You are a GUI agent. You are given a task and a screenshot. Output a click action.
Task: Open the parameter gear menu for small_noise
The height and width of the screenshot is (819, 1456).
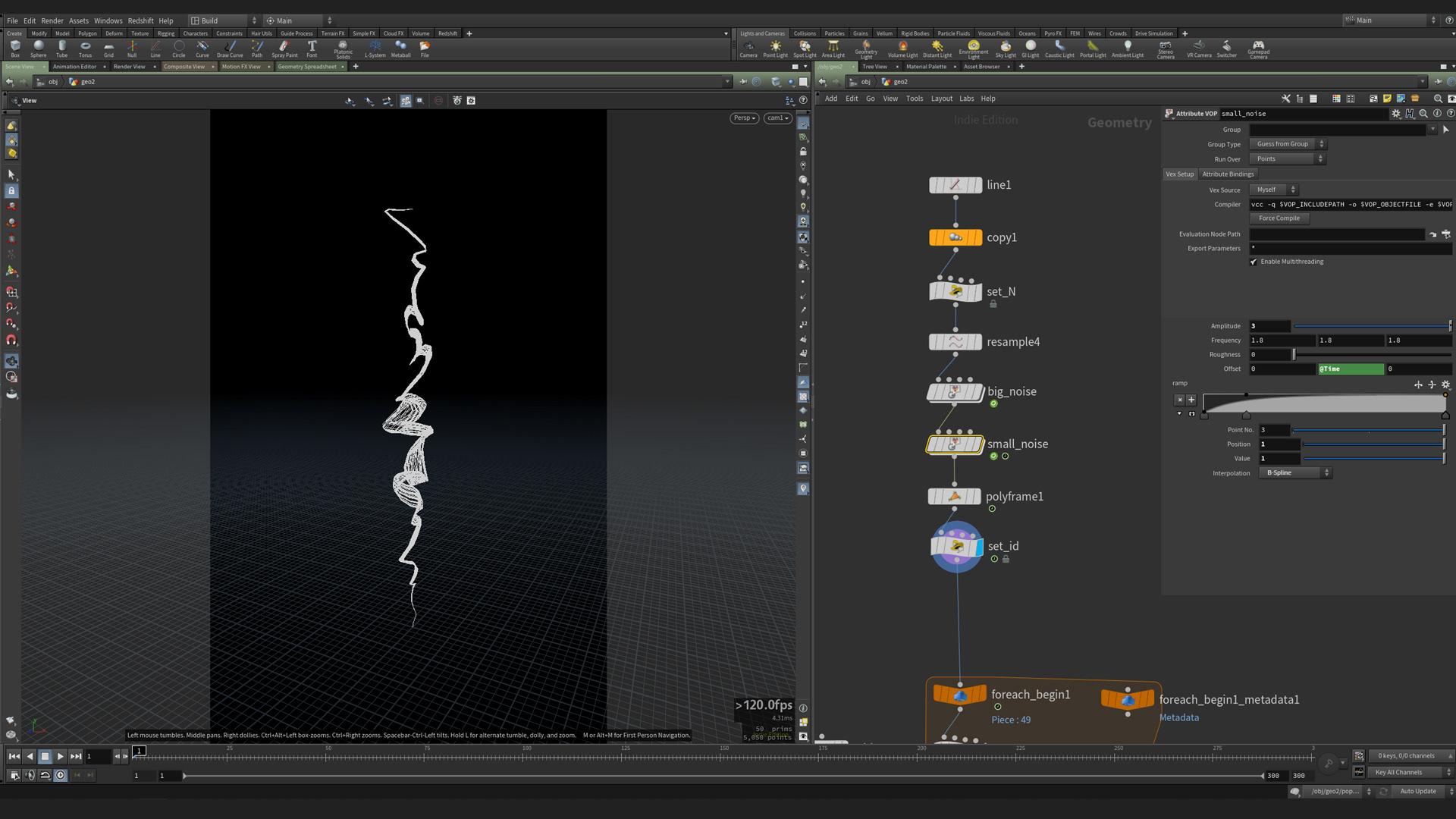(1396, 114)
